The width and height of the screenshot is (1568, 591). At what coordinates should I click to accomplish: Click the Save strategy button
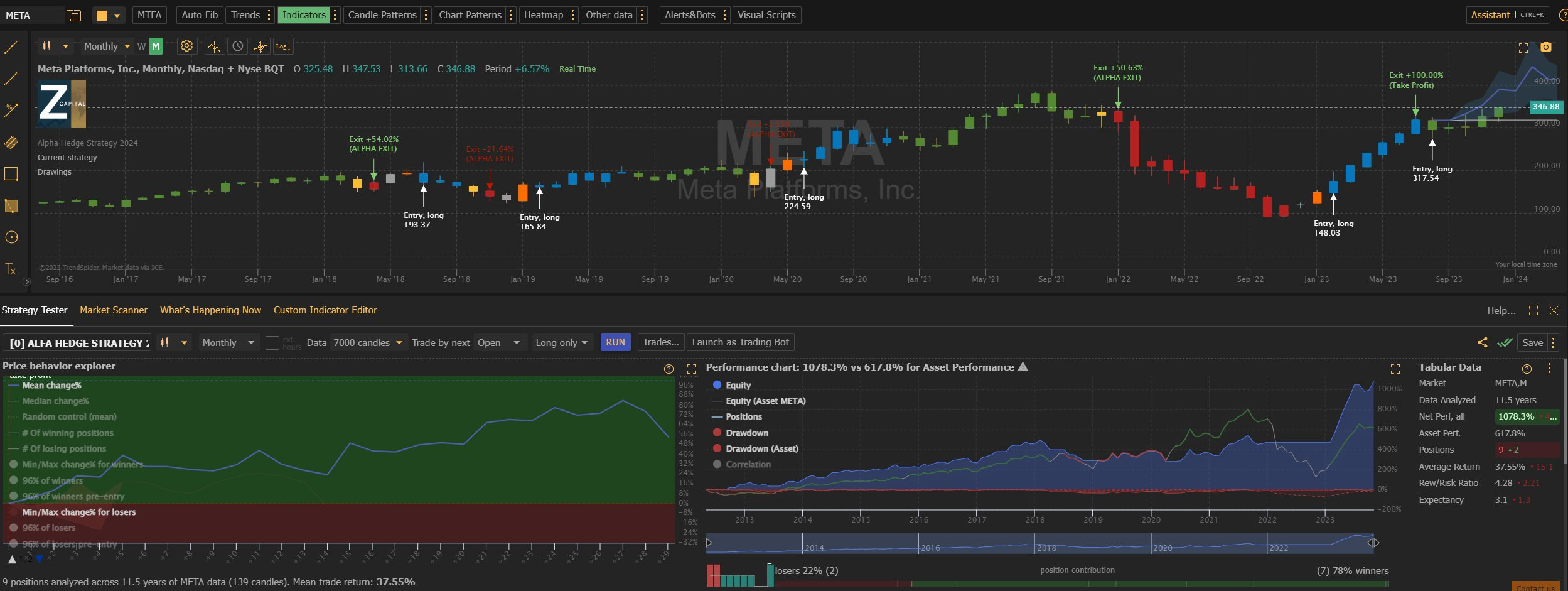1532,343
